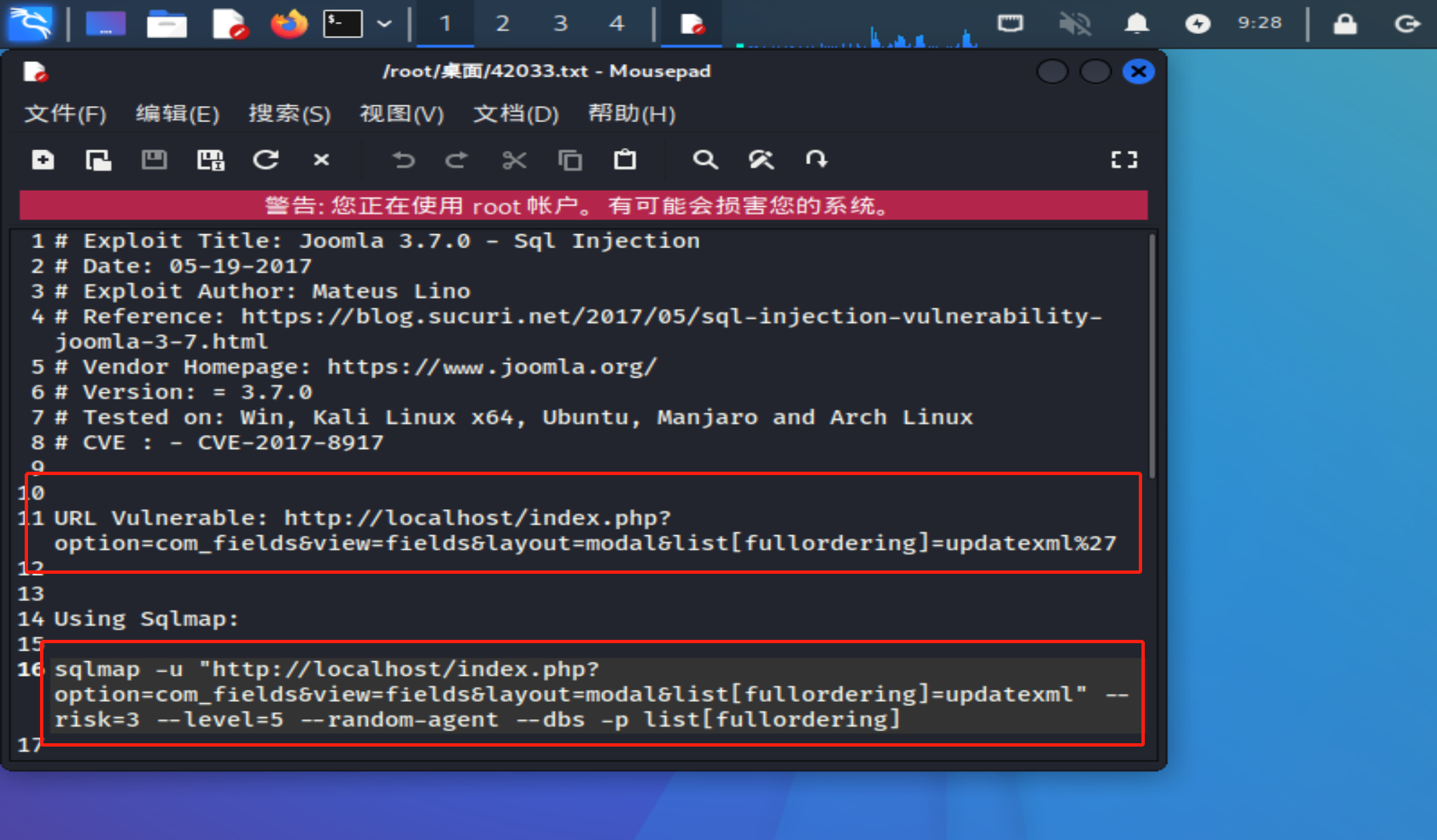Click the muted volume tray icon
The height and width of the screenshot is (840, 1437).
(x=1074, y=24)
